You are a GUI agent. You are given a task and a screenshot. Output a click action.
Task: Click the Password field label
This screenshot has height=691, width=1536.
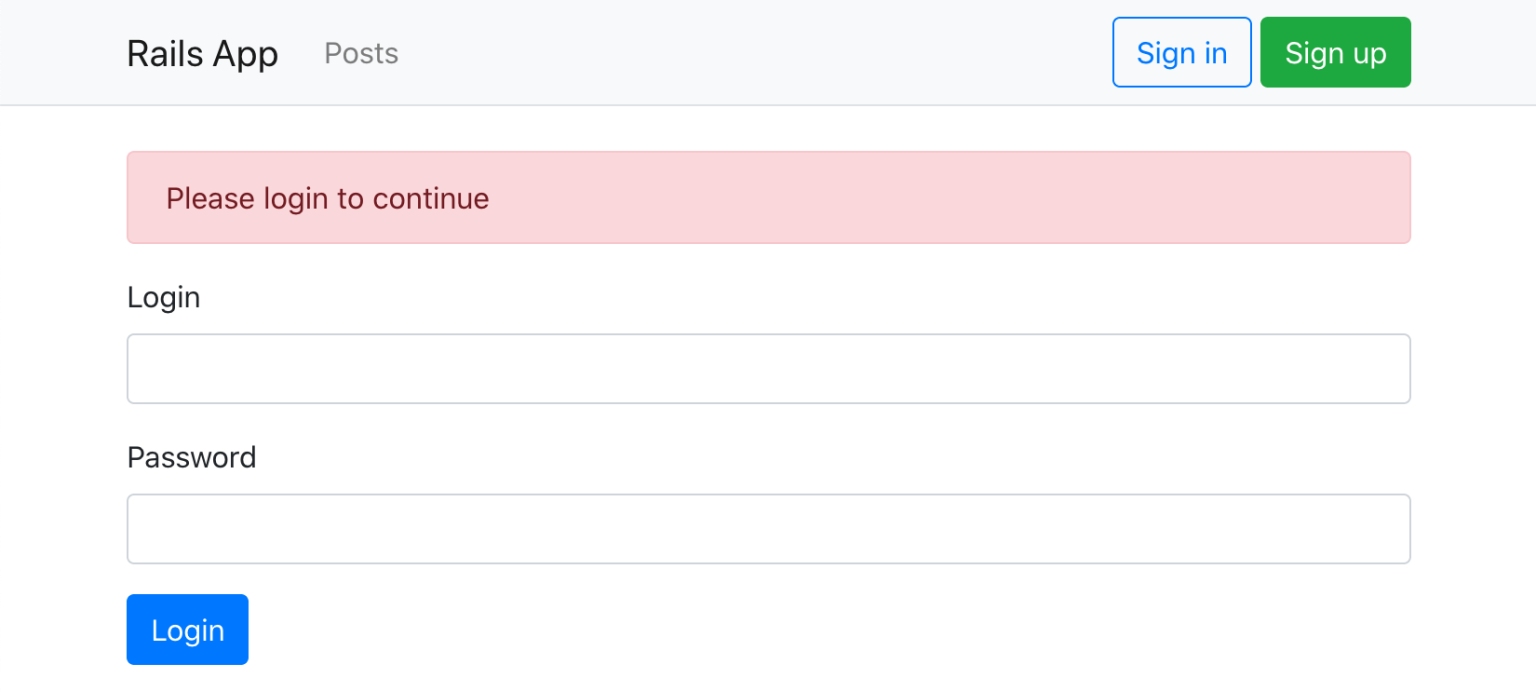click(191, 457)
